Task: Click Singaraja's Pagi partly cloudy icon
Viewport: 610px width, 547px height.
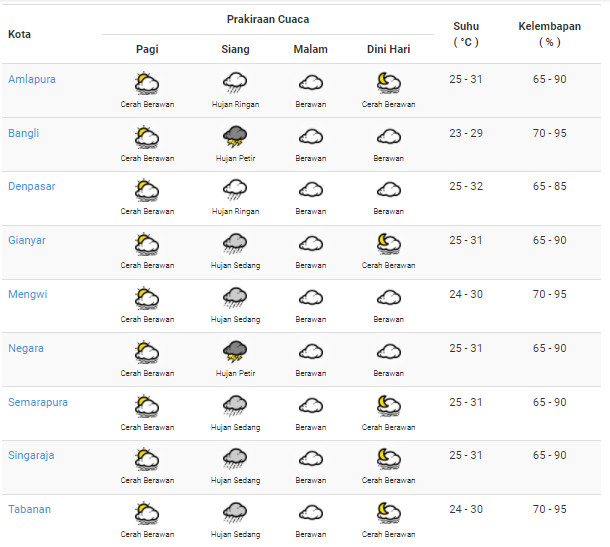Action: (147, 459)
